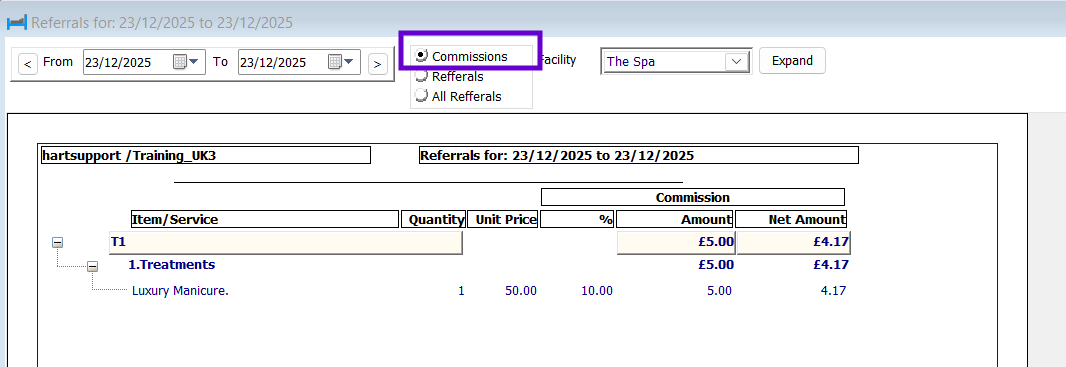1066x367 pixels.
Task: Open the From date calendar dropdown
Action: [x=186, y=62]
